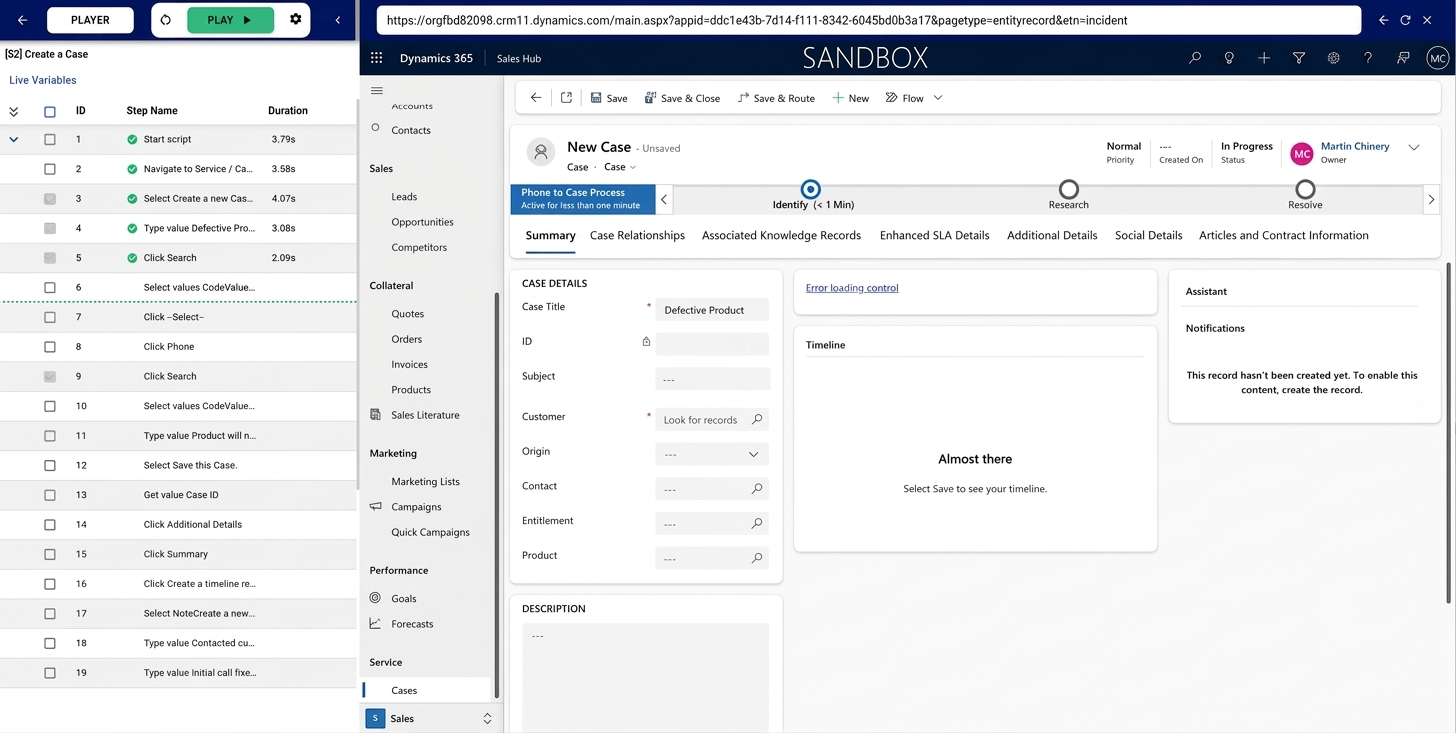Click the Case Title input field

[712, 310]
